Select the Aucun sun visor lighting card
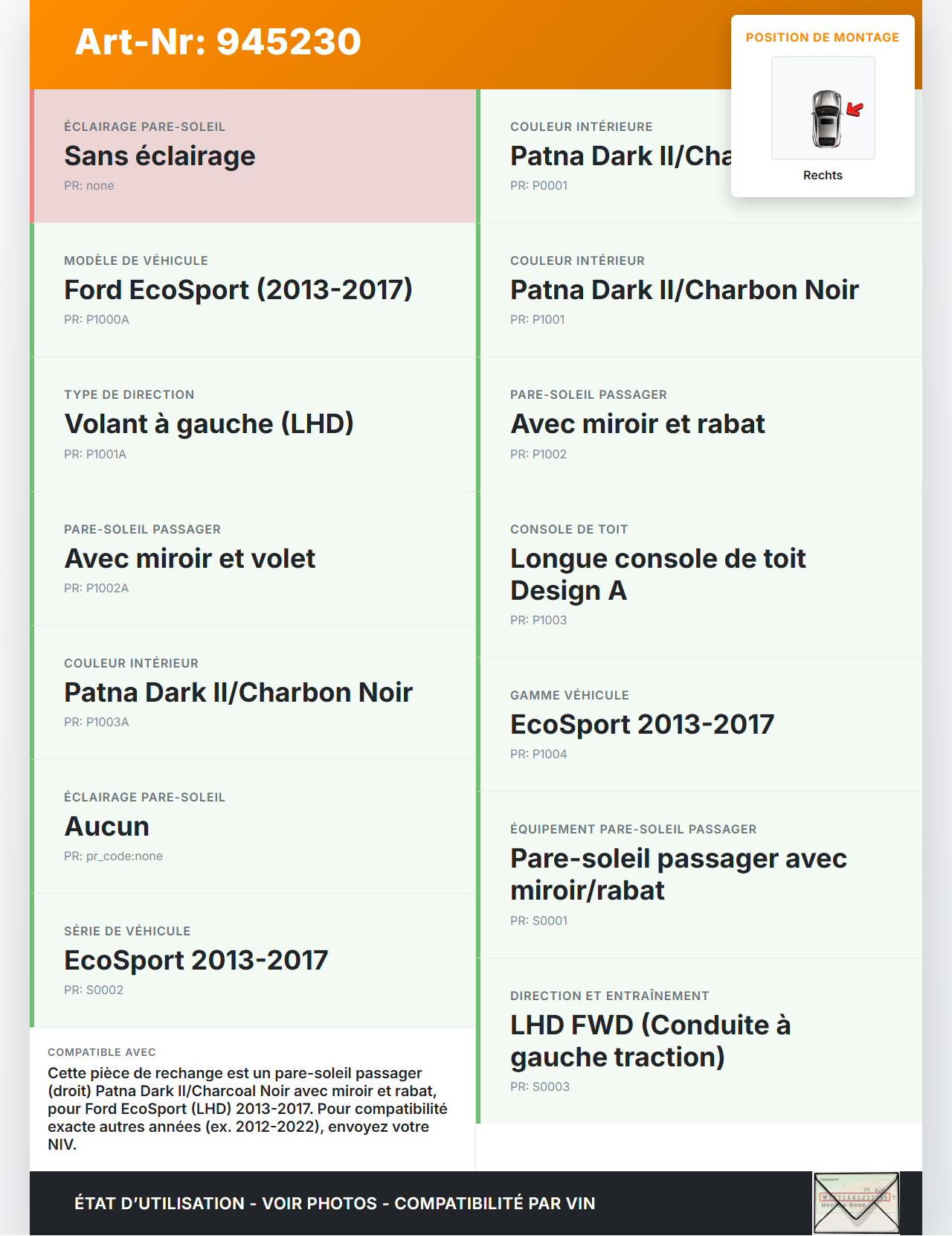 (x=253, y=826)
